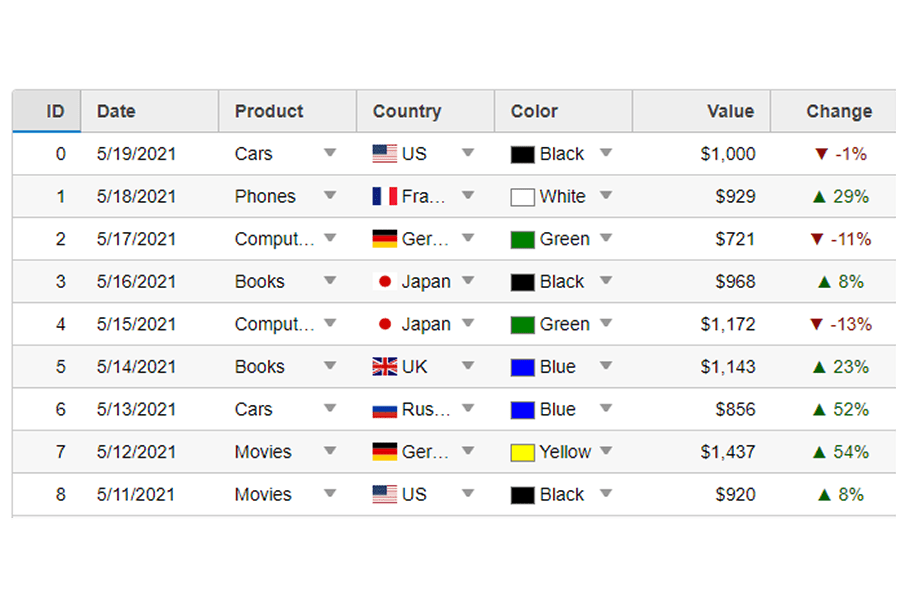Screen dimensions: 900x600
Task: Click the Japan flag in row 3
Action: point(385,281)
